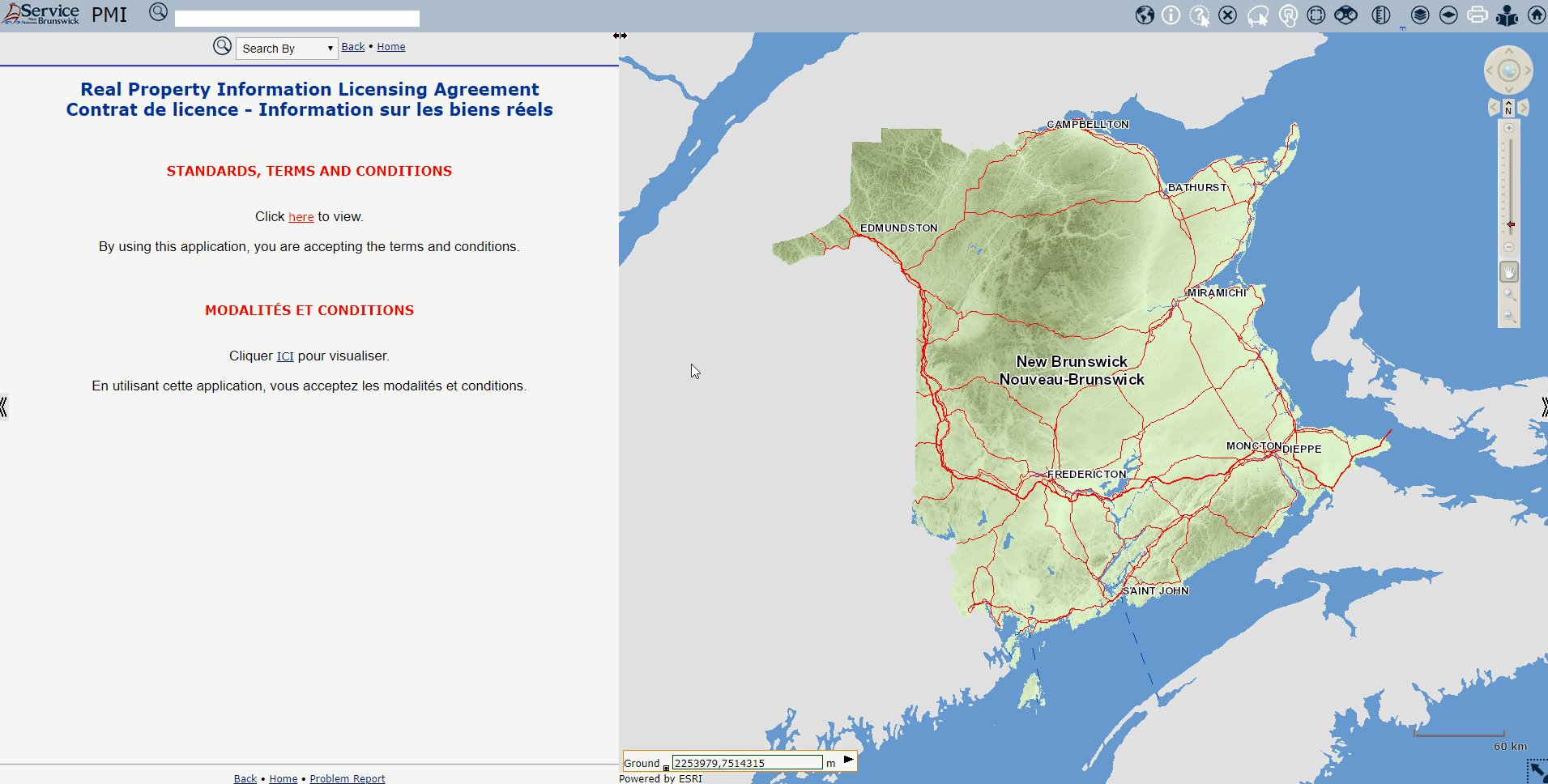Print the map with printer icon

[1478, 15]
